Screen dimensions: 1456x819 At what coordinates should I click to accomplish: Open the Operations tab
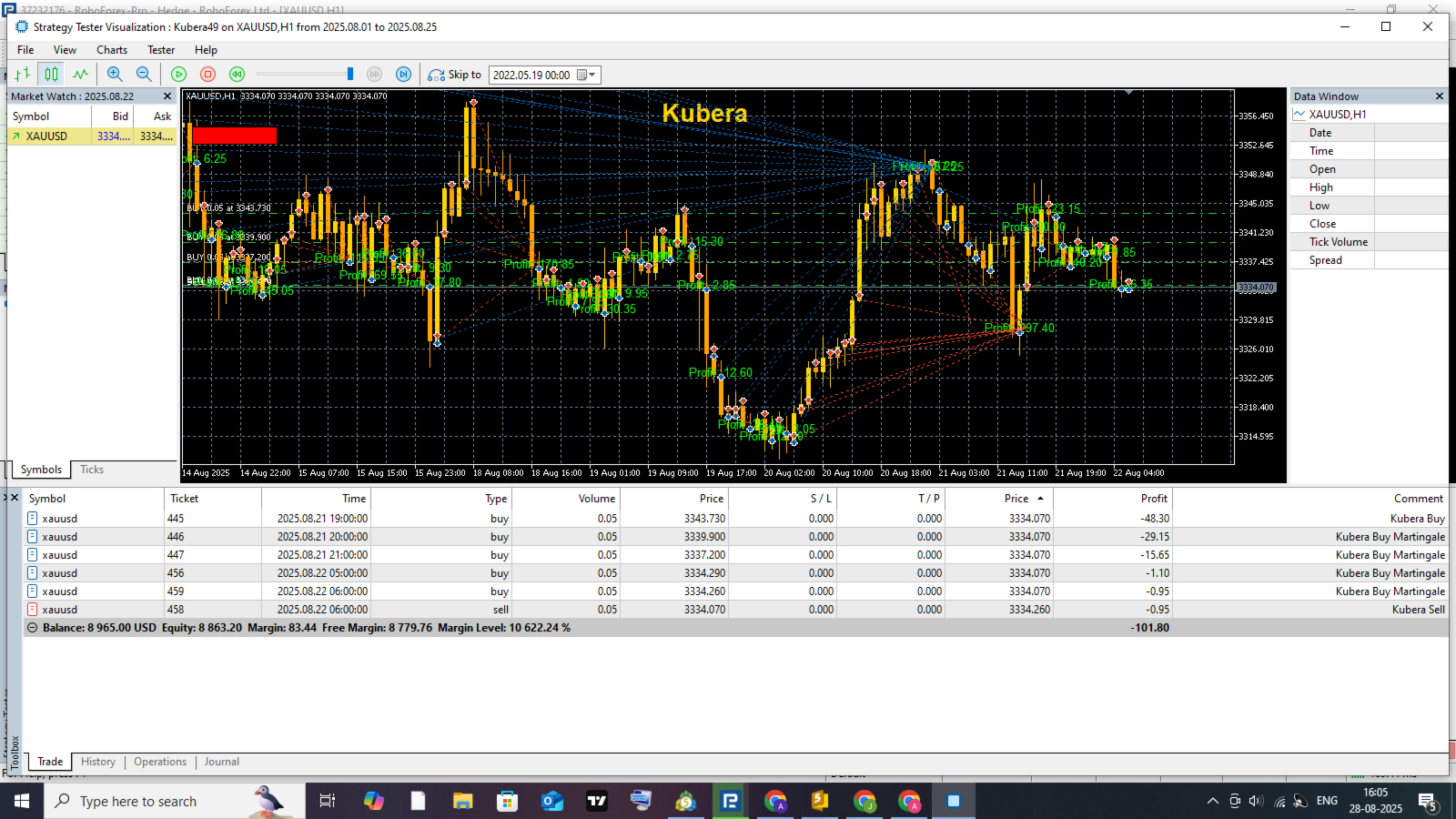click(160, 762)
